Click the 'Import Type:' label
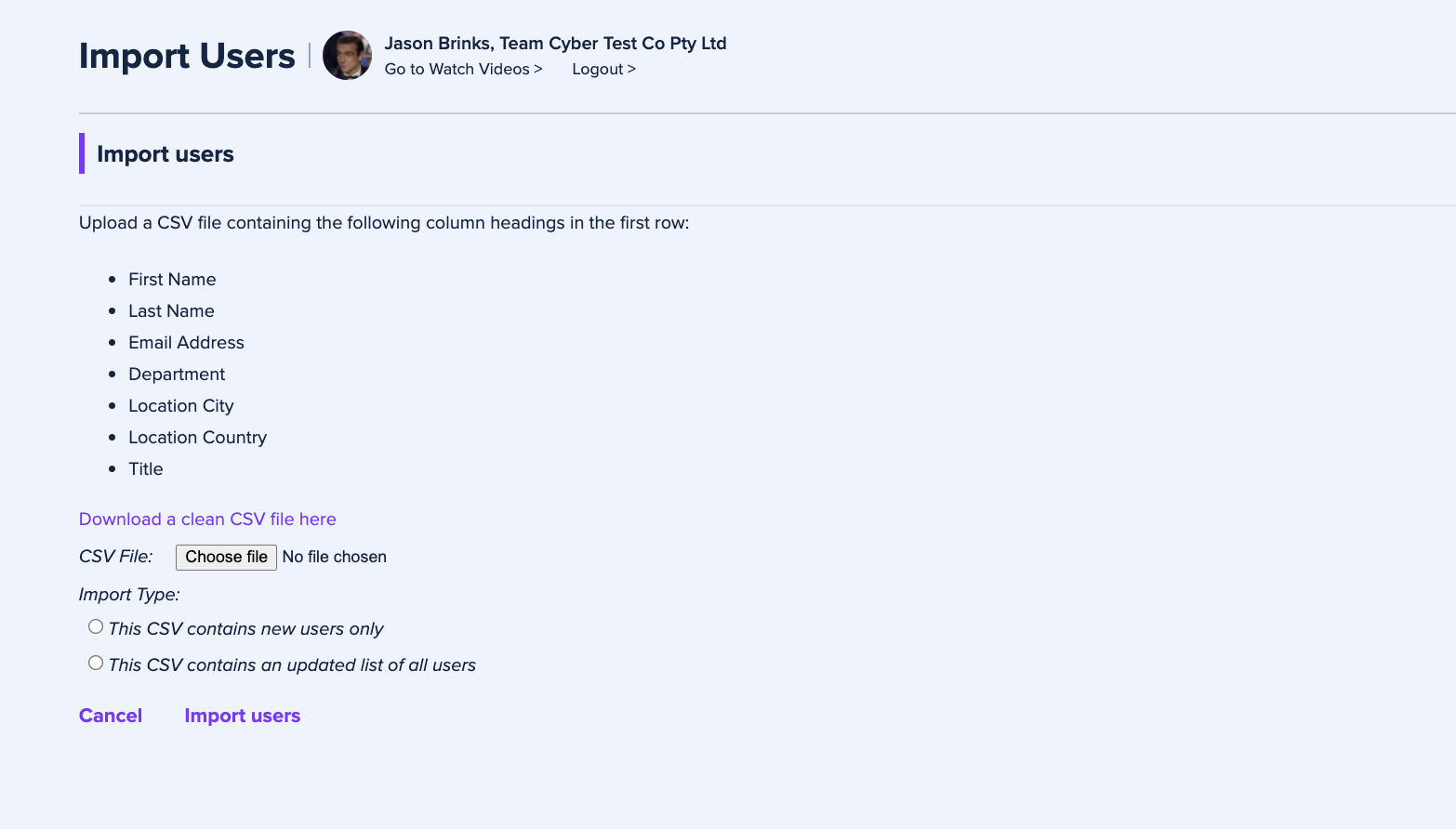Viewport: 1456px width, 829px height. (x=129, y=594)
